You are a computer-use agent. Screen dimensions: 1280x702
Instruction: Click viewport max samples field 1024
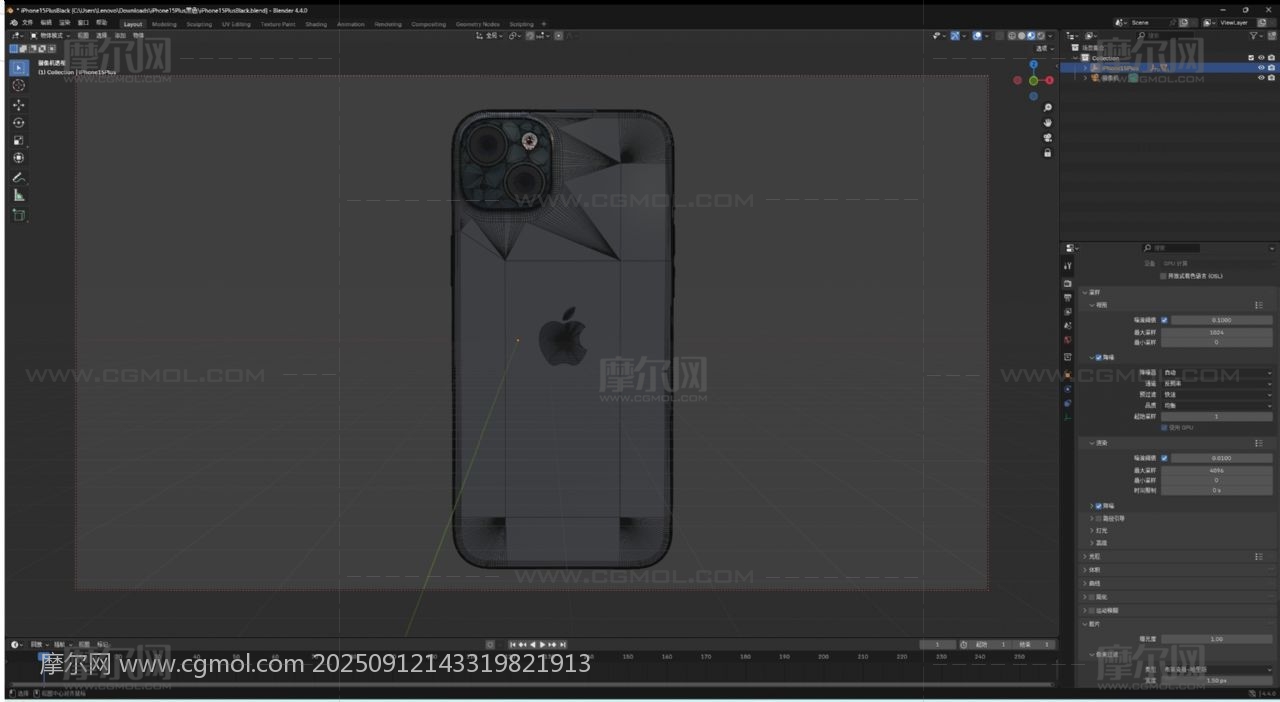pyautogui.click(x=1216, y=331)
